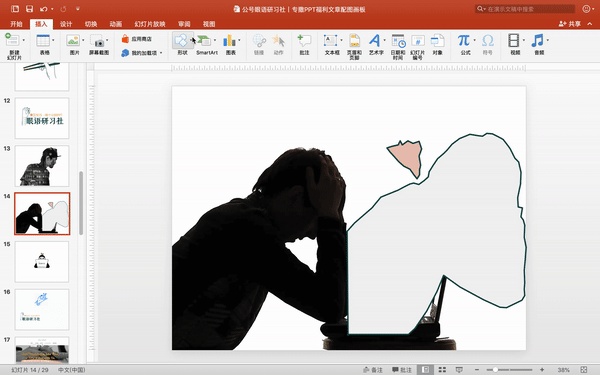Select slide 13 thumbnail with capped man
This screenshot has width=600, height=375.
point(42,166)
